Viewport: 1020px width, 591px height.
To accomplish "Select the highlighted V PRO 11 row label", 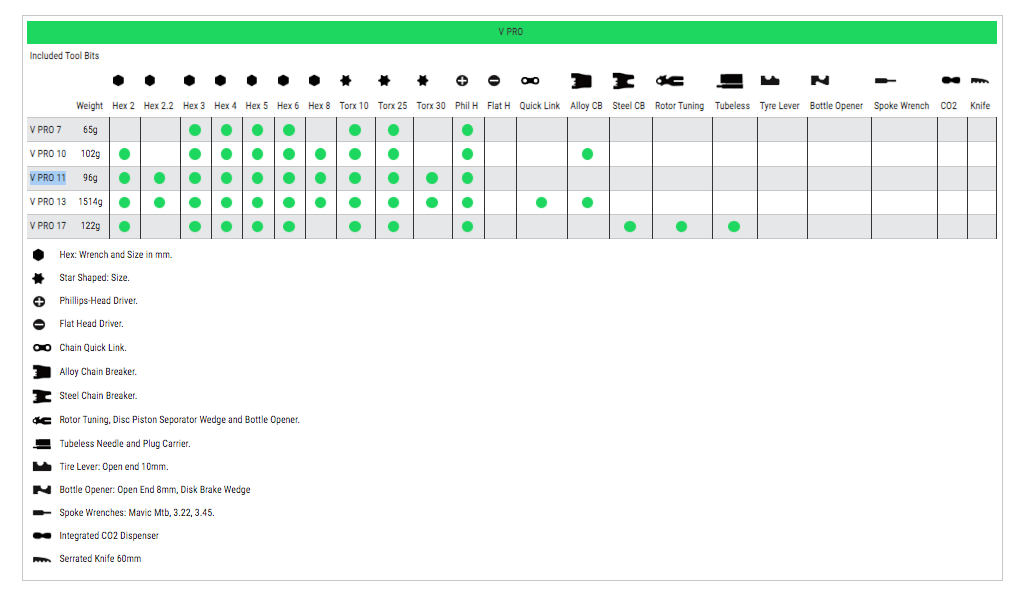I will coord(47,178).
